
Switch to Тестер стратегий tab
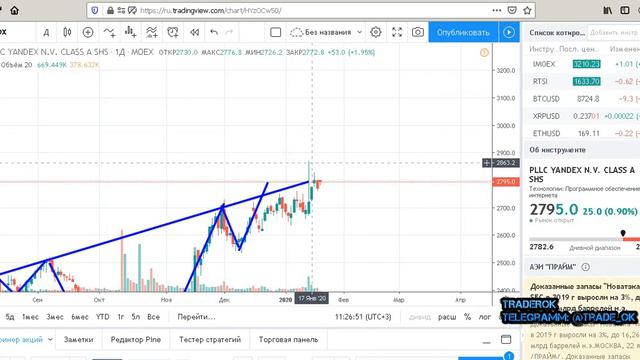pos(210,339)
